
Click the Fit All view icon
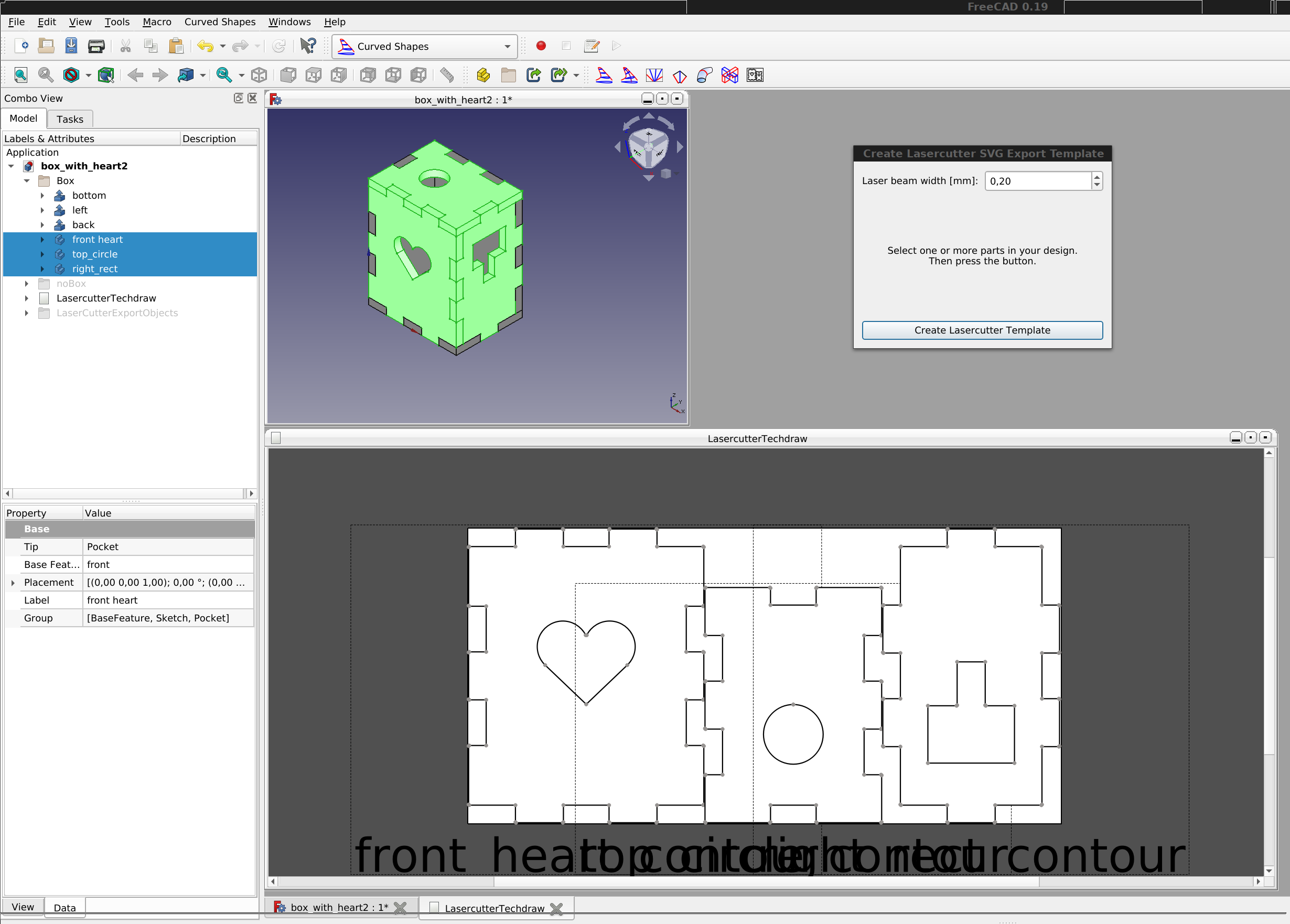coord(21,75)
